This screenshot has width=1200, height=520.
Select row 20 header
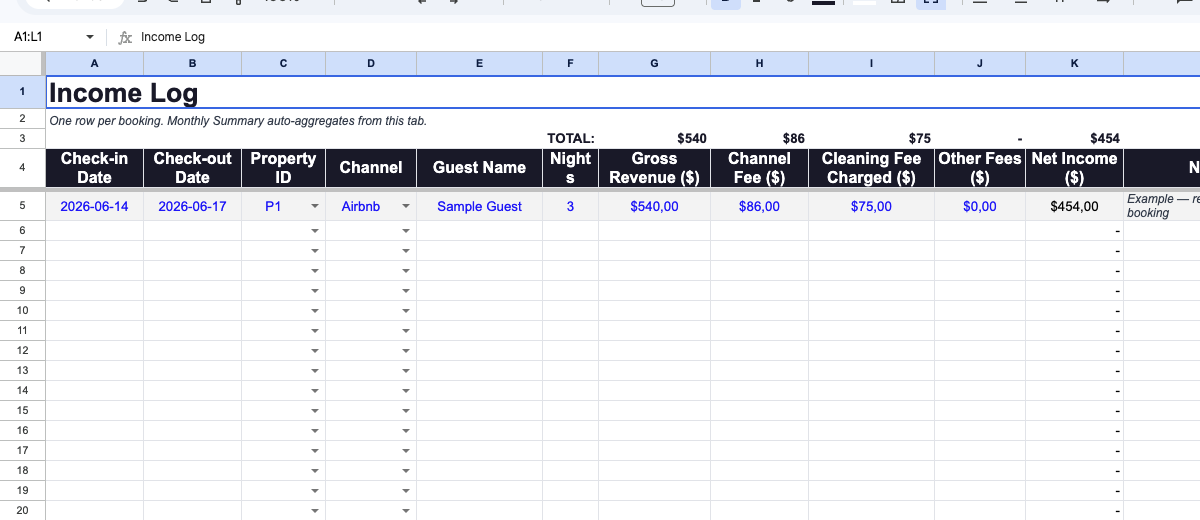[22, 510]
